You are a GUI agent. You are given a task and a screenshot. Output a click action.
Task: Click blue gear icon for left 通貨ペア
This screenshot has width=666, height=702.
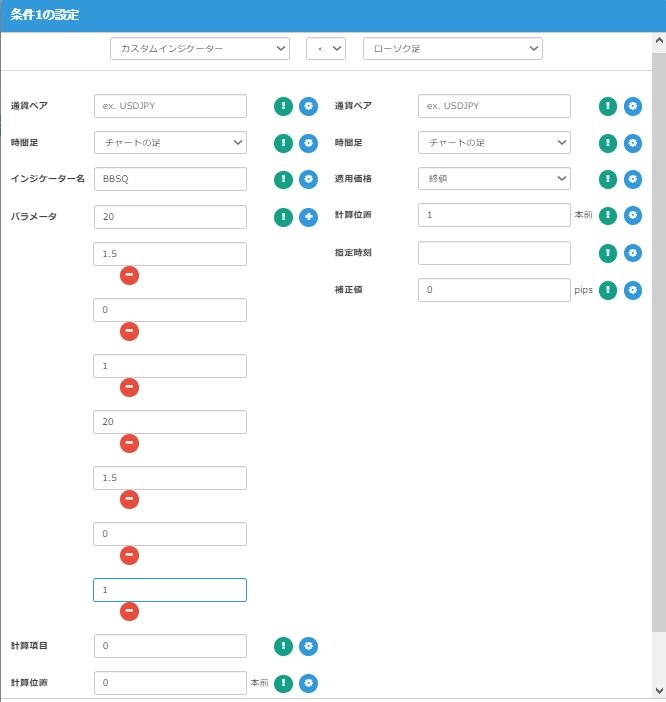point(308,106)
